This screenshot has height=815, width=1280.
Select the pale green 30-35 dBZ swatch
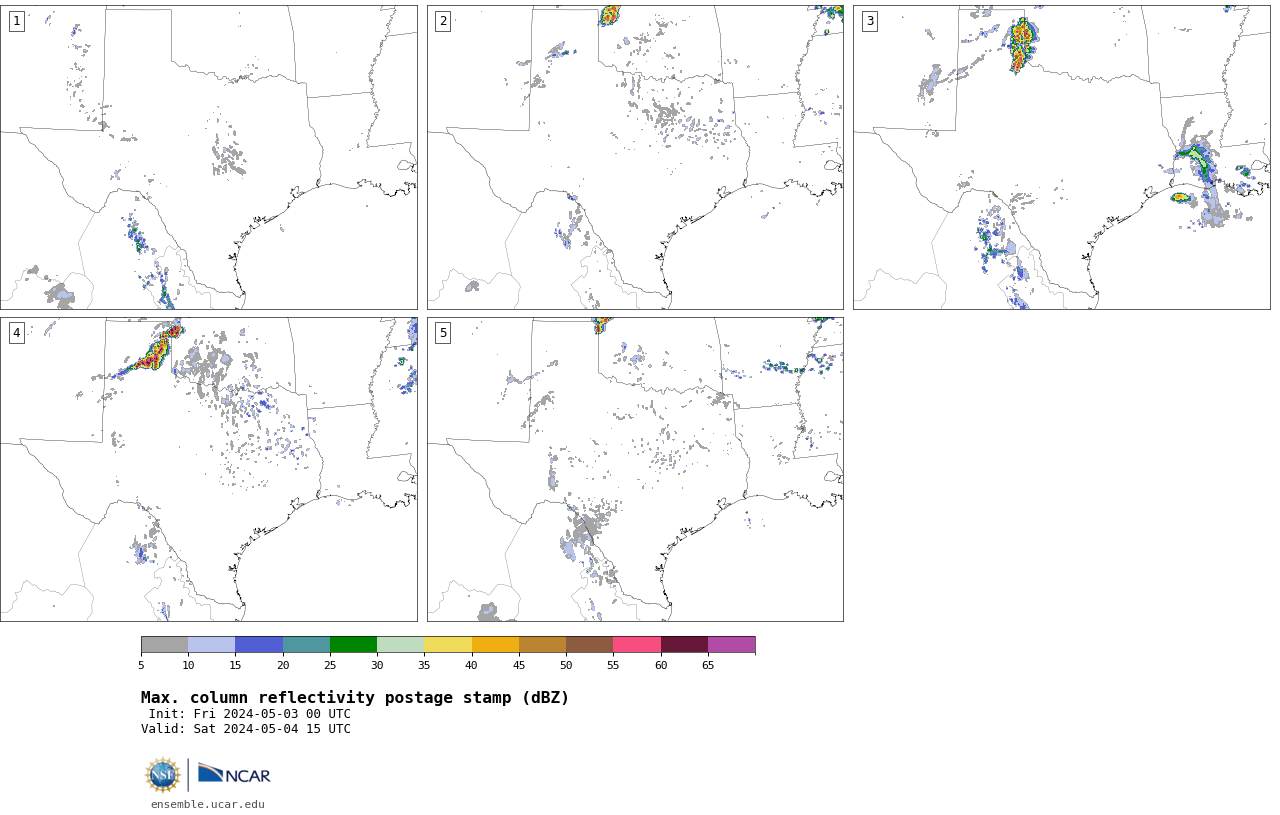click(x=400, y=644)
